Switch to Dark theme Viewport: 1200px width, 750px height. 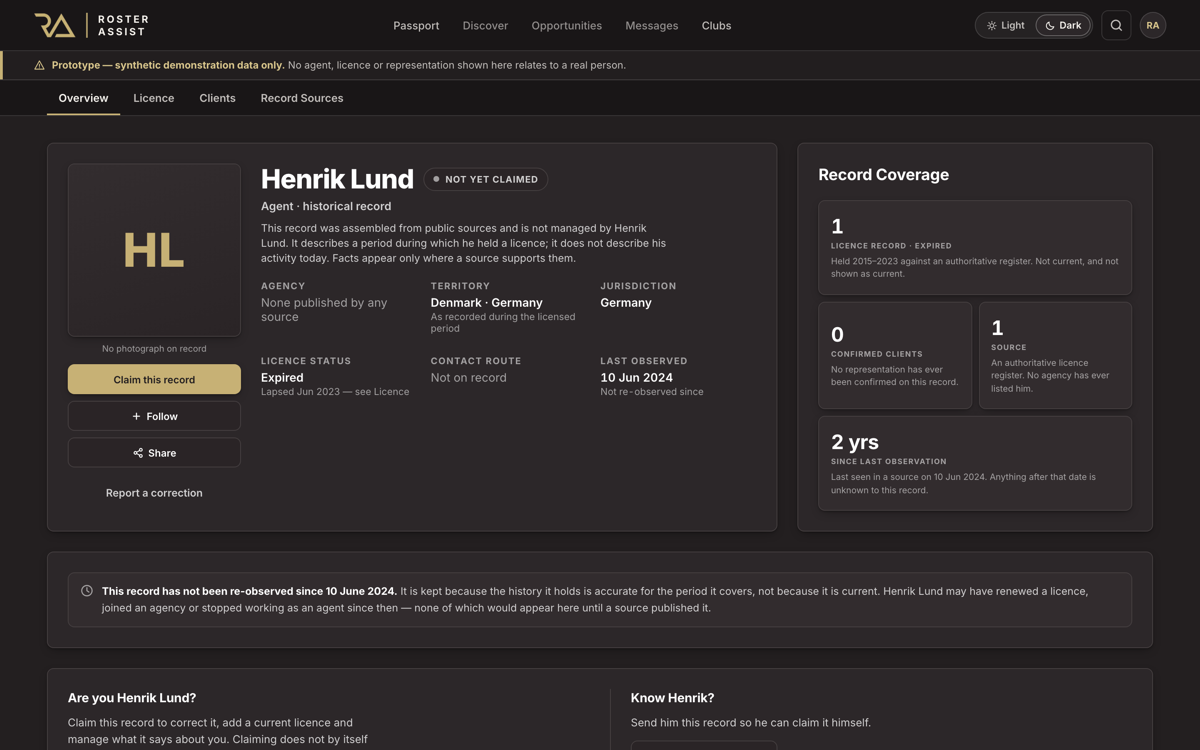1063,26
